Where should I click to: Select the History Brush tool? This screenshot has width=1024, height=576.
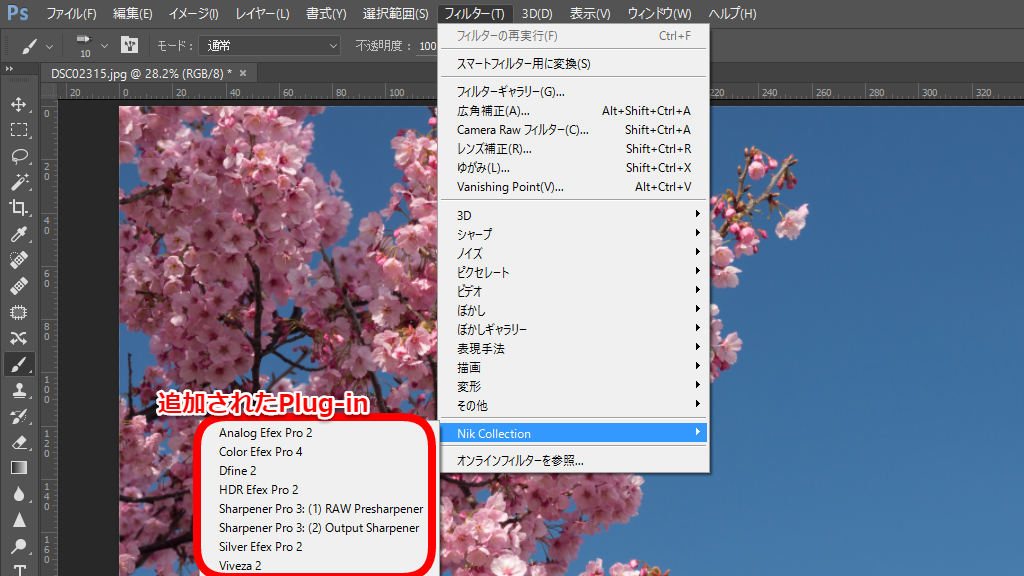(19, 417)
